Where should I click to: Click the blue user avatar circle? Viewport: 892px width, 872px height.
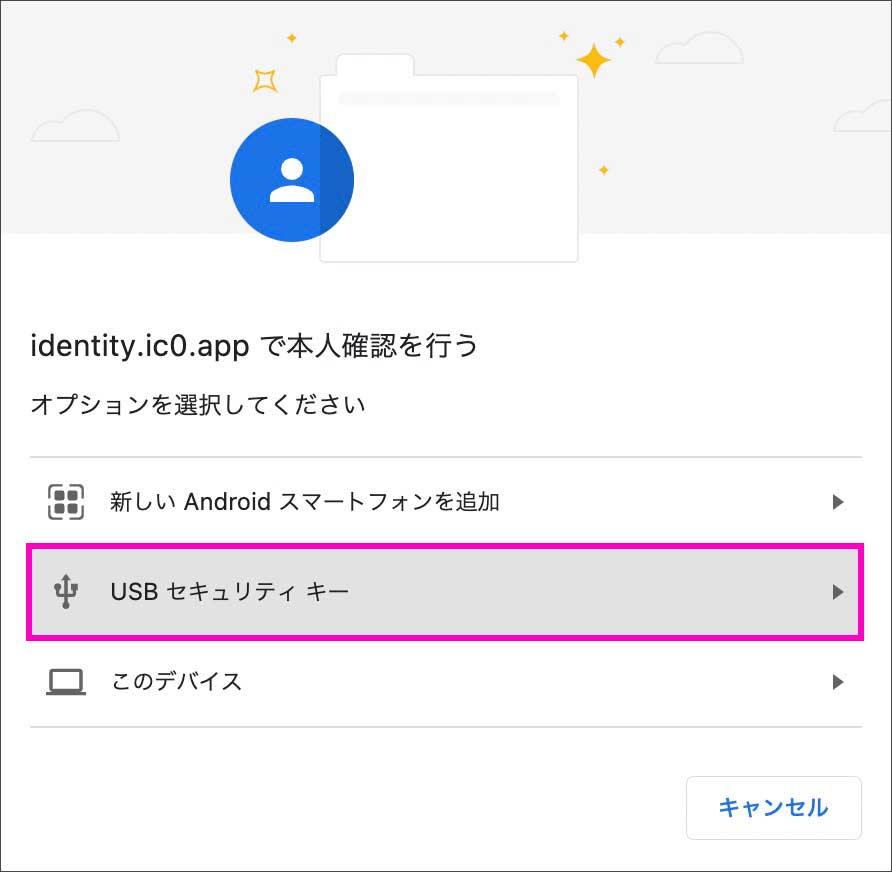tap(291, 180)
